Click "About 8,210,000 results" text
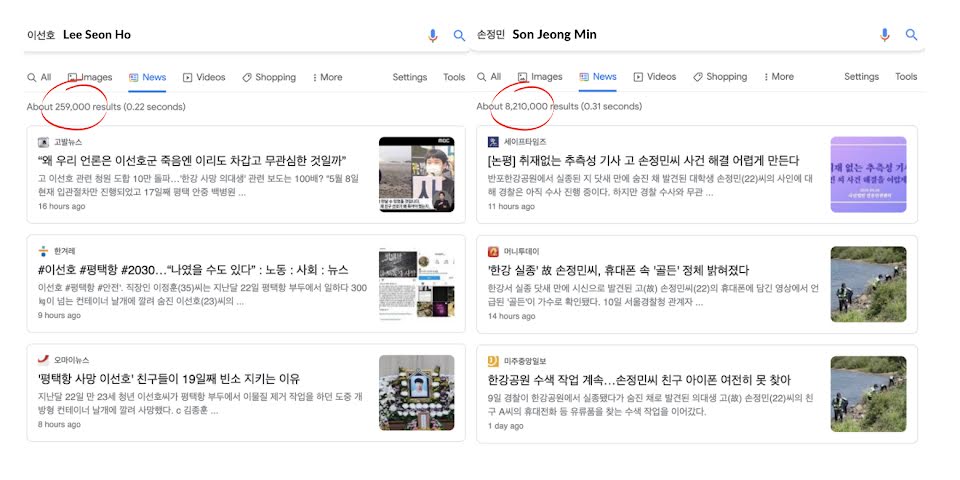This screenshot has width=960, height=480. [x=527, y=107]
